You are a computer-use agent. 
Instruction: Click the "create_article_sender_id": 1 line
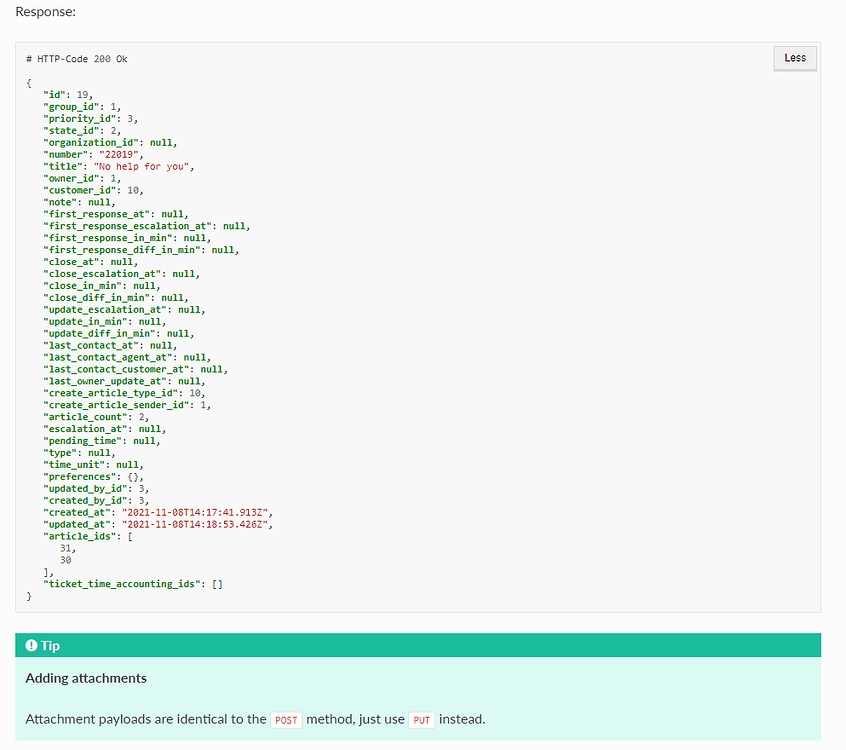127,405
